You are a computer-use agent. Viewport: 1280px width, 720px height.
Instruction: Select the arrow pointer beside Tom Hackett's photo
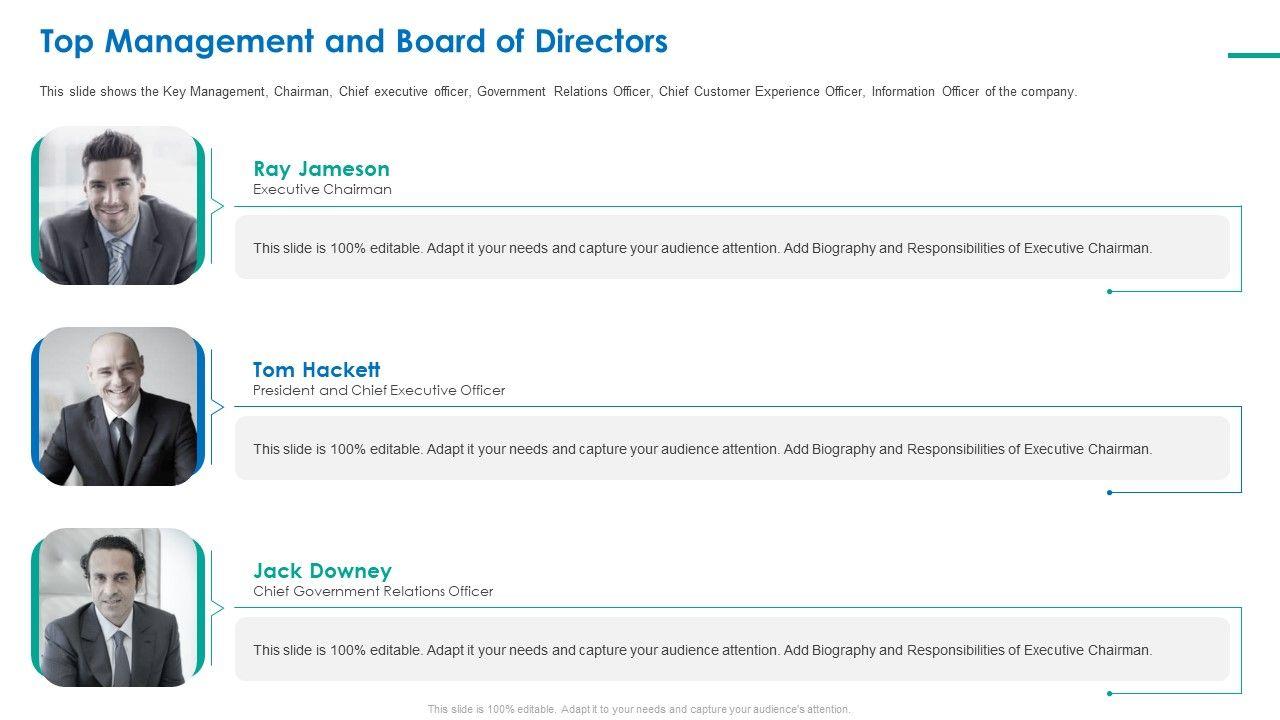click(217, 407)
